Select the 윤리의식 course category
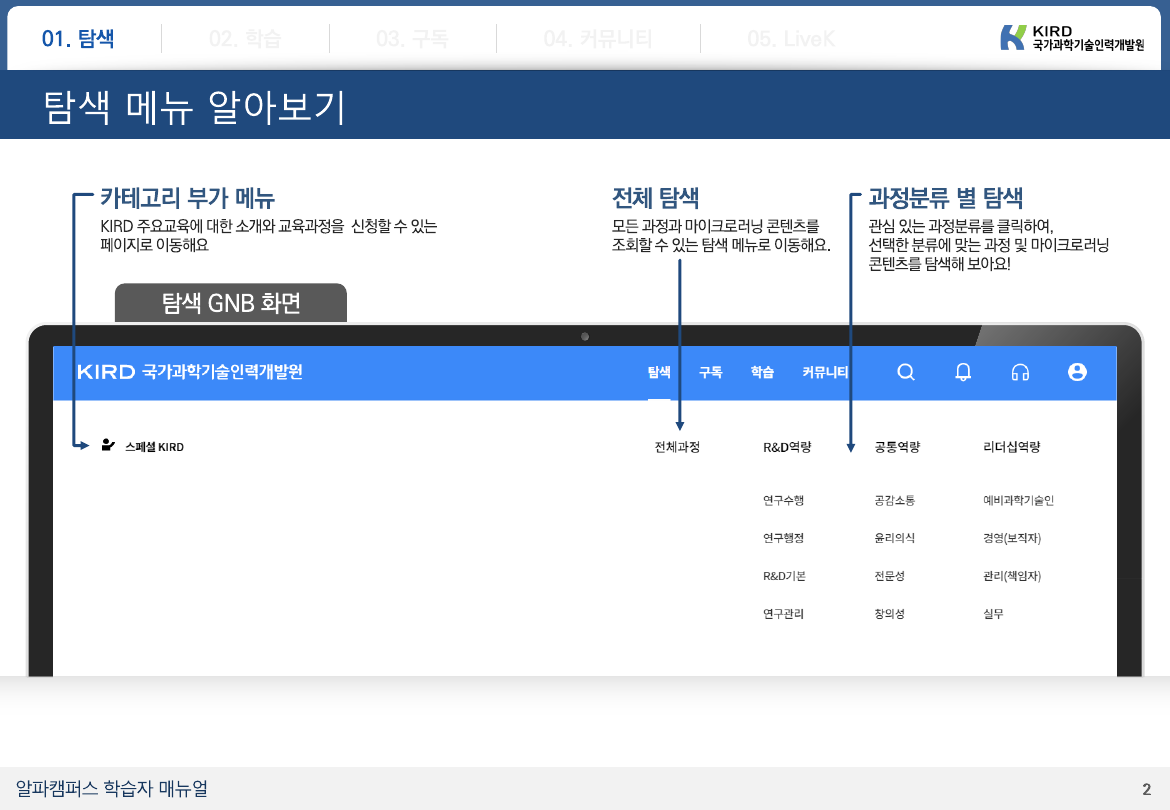Viewport: 1170px width, 810px height. pyautogui.click(x=894, y=538)
